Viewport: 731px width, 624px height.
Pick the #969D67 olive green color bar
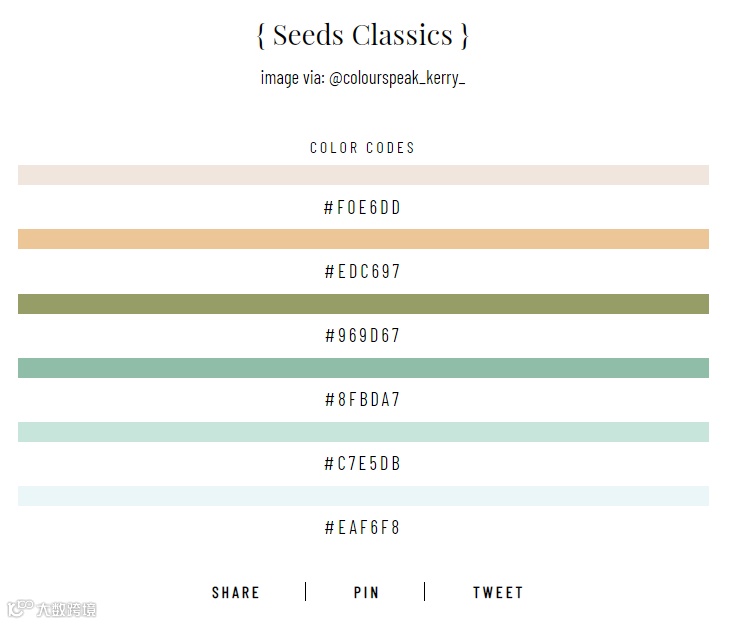tap(363, 304)
